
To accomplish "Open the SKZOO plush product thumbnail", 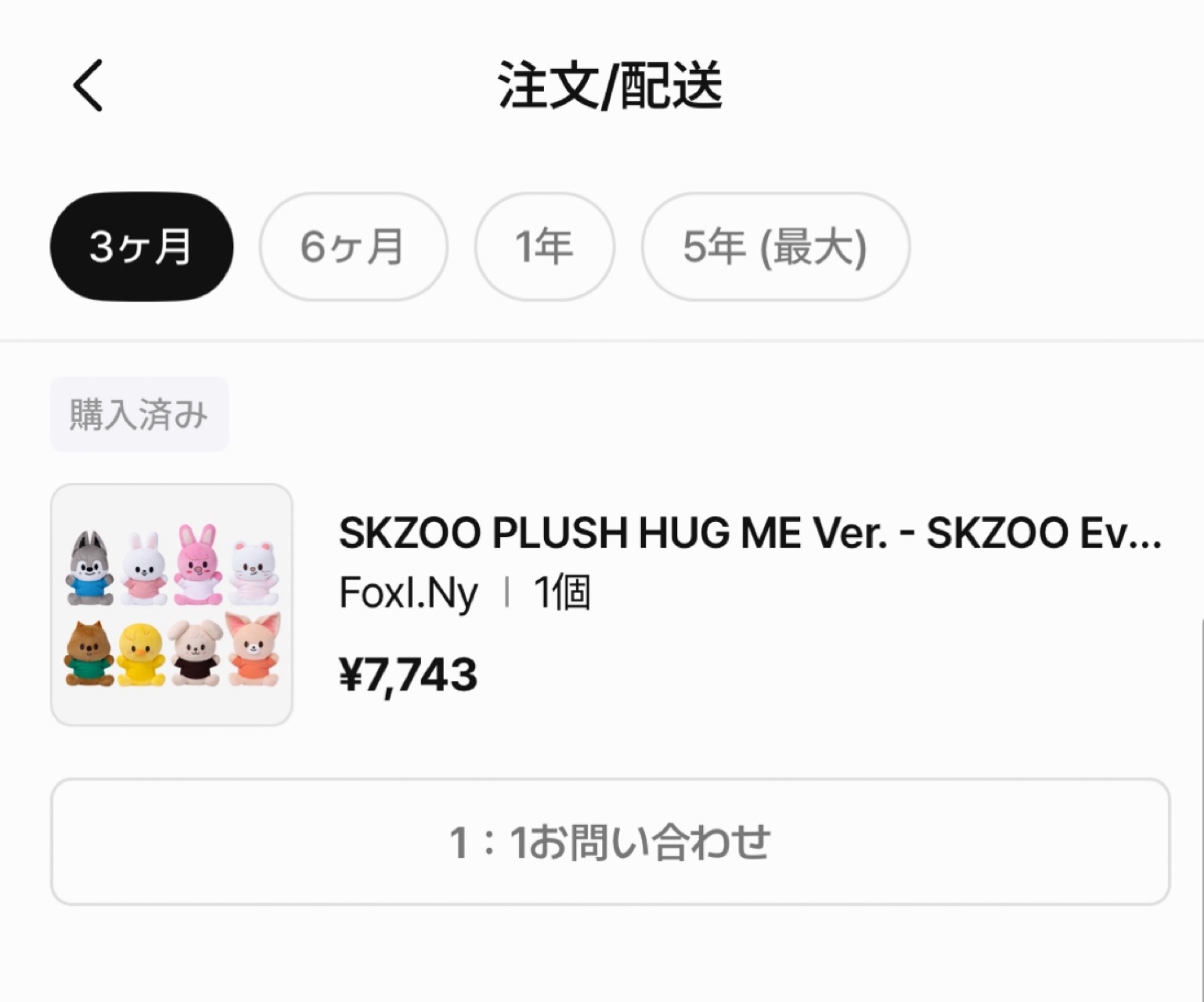I will (171, 604).
